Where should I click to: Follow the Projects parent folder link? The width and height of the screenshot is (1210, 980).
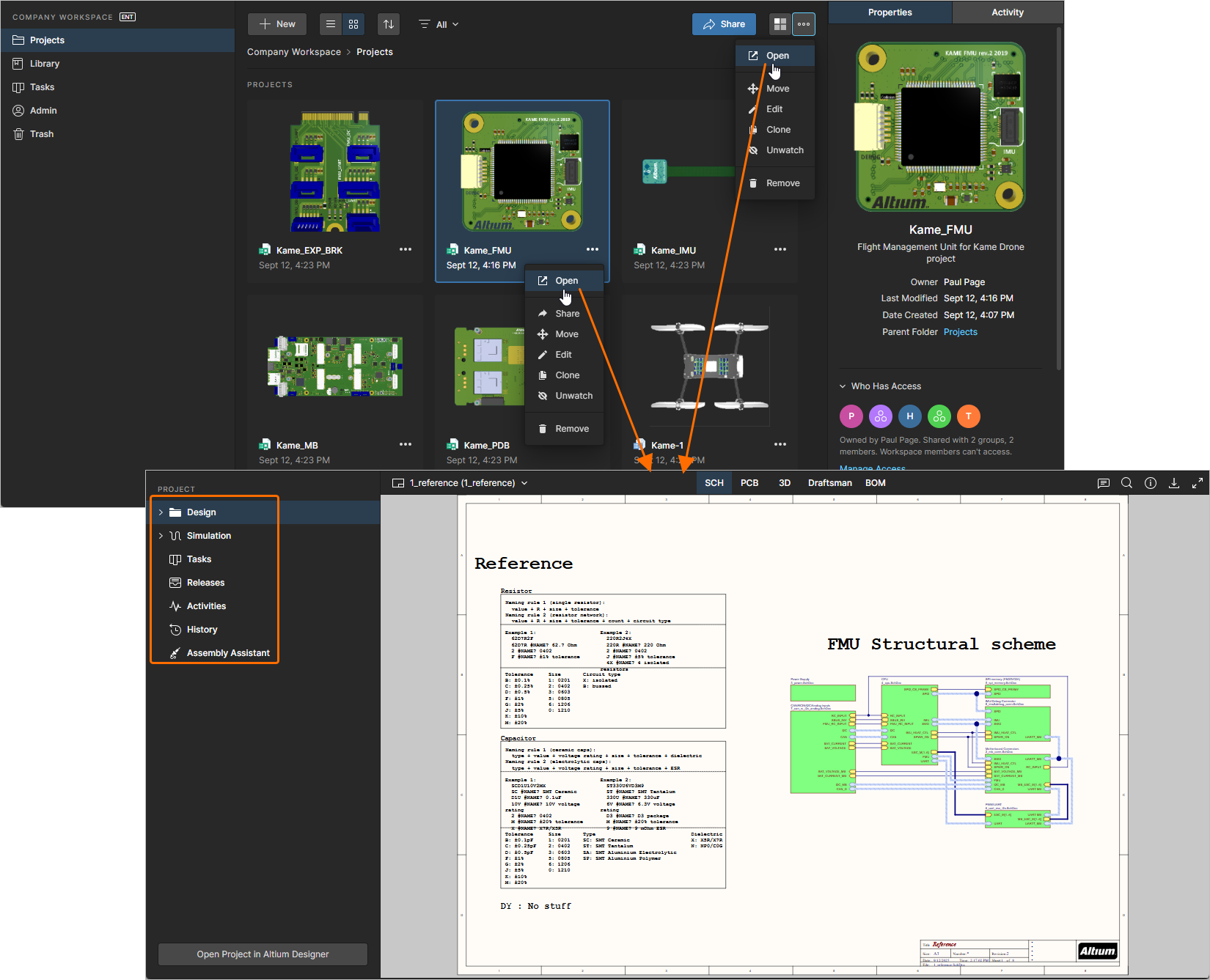coord(960,332)
